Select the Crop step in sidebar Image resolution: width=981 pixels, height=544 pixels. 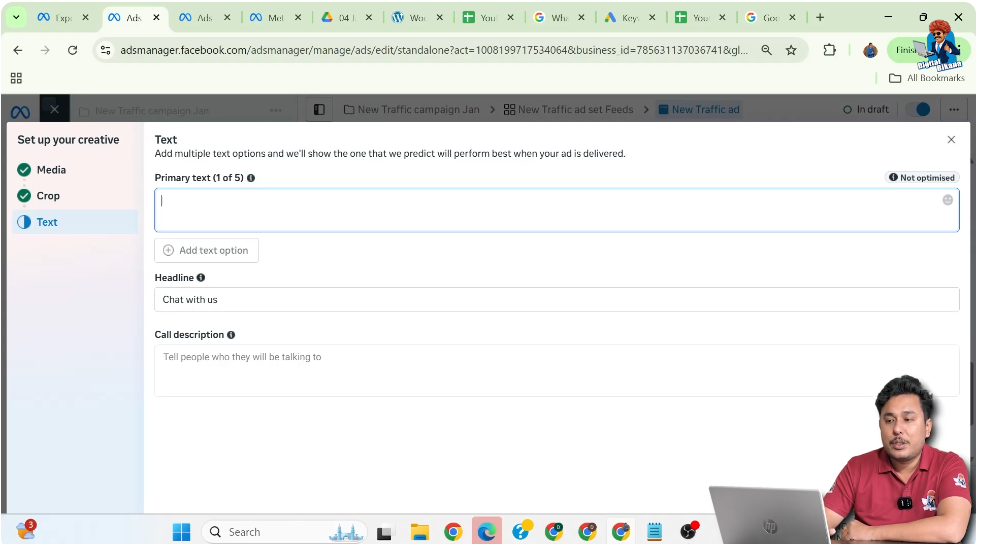[48, 196]
